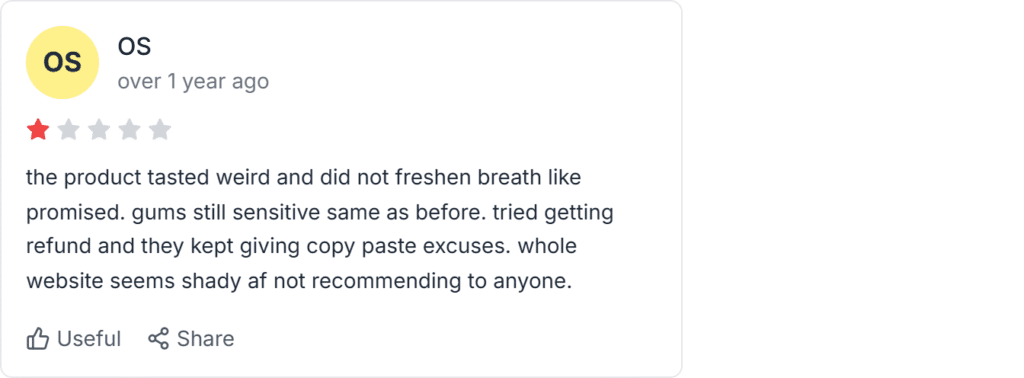Click the "over 1 year ago" timestamp

coord(193,82)
